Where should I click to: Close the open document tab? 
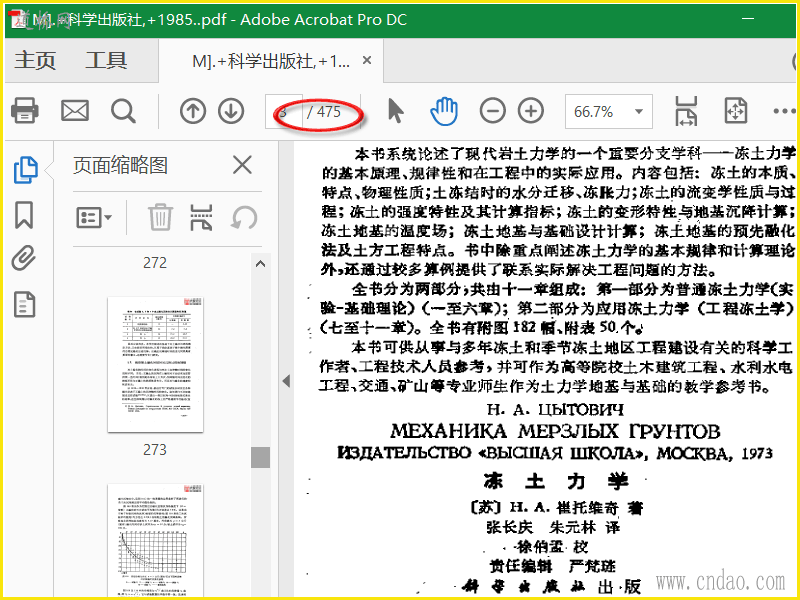tap(366, 60)
